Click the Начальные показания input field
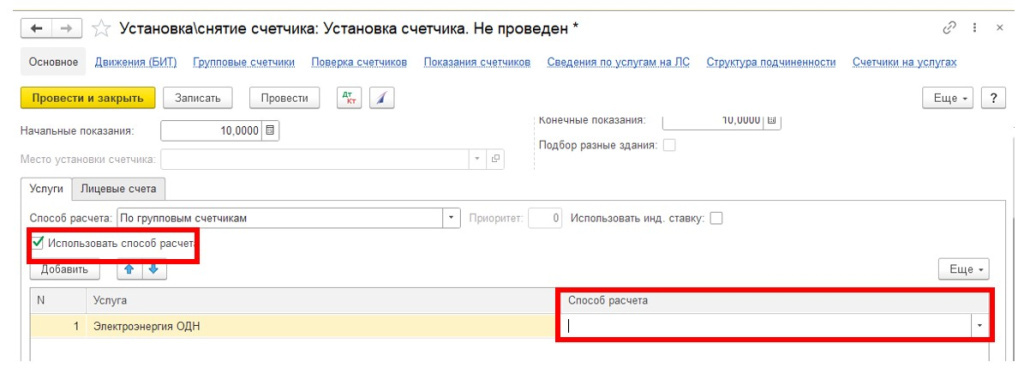This screenshot has width=1024, height=374. (212, 131)
